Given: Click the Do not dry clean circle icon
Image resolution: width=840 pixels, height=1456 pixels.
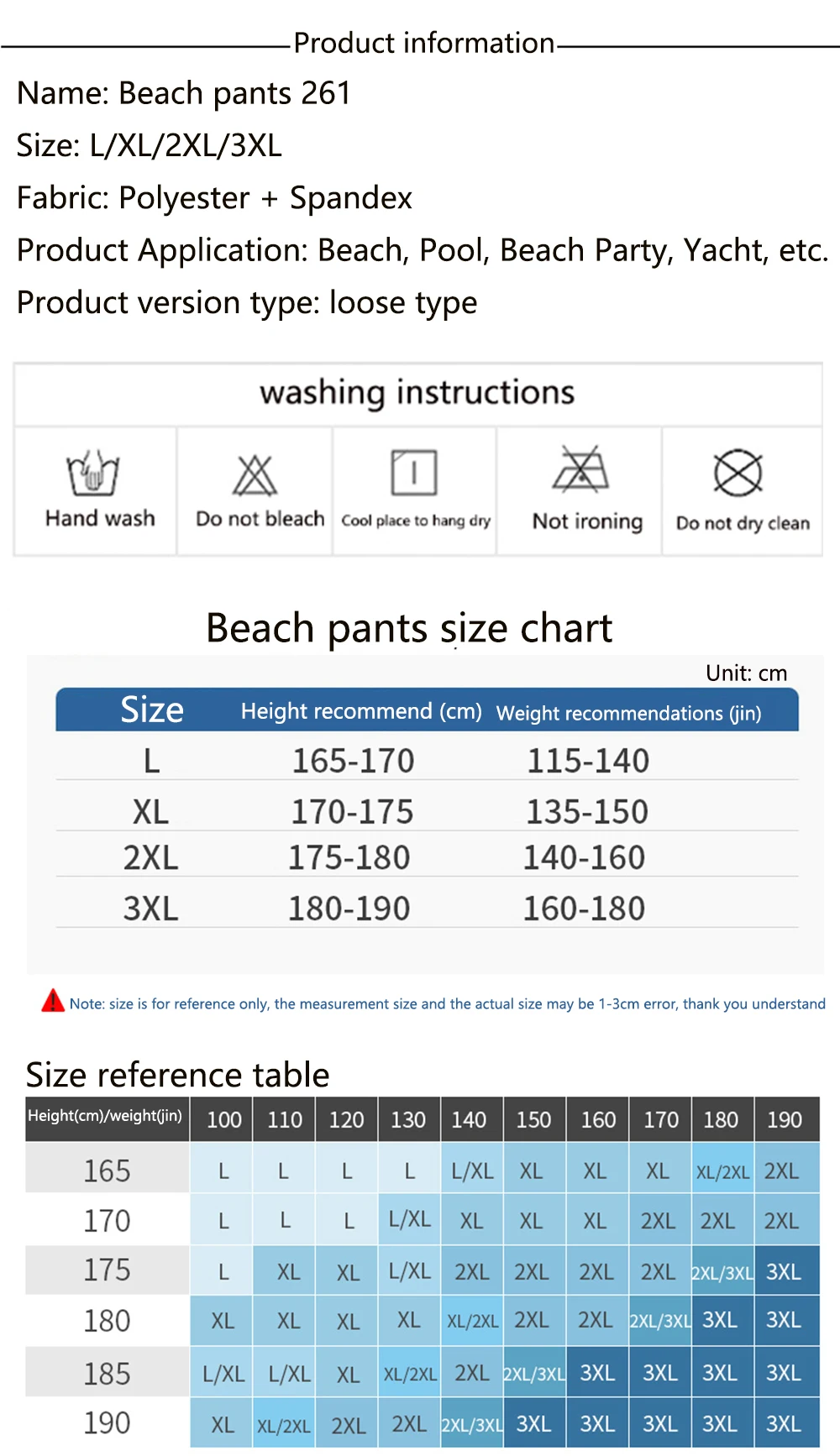Looking at the screenshot, I should coord(738,473).
